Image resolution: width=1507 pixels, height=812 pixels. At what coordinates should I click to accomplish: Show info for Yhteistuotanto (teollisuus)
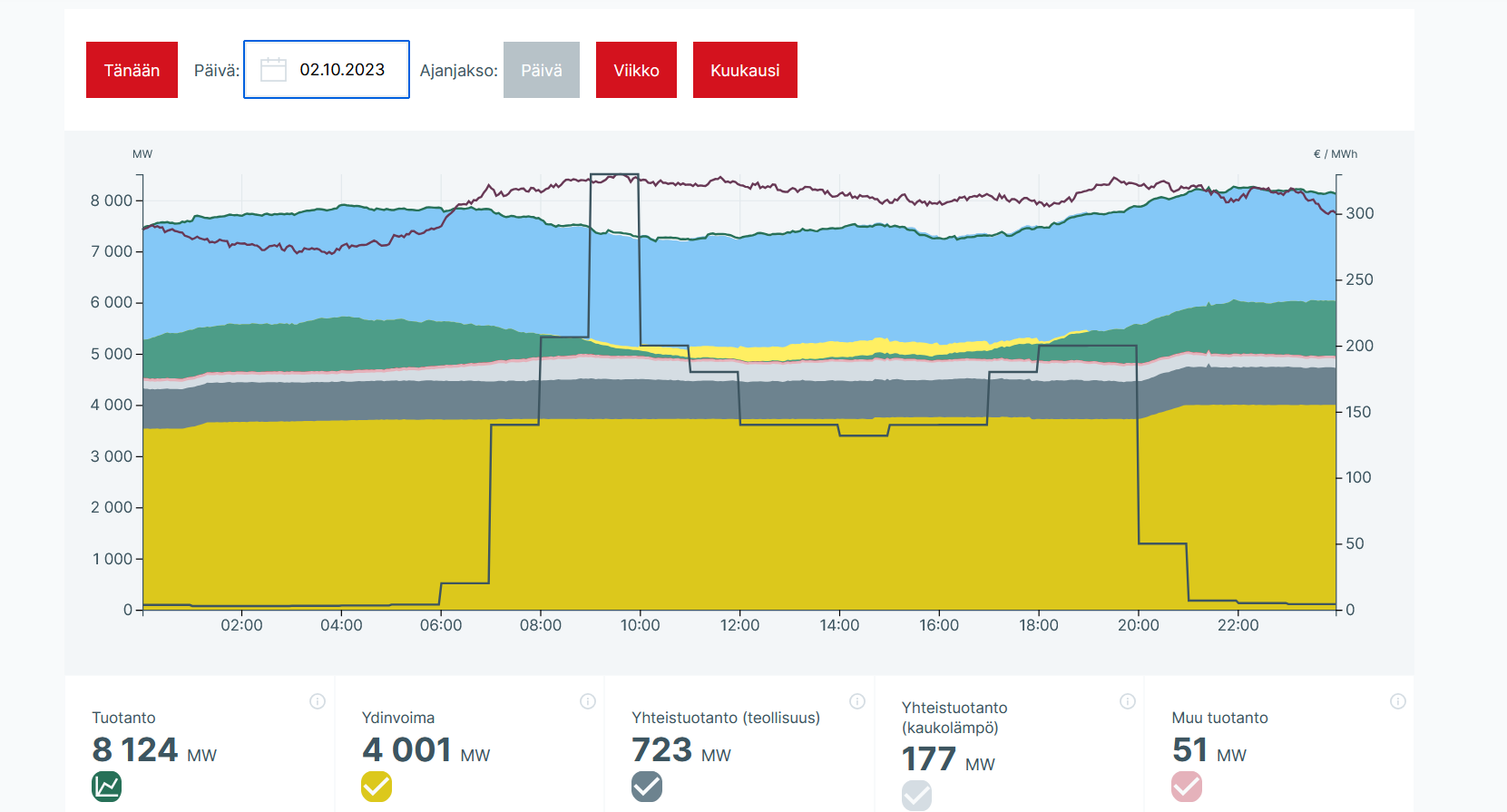(857, 701)
